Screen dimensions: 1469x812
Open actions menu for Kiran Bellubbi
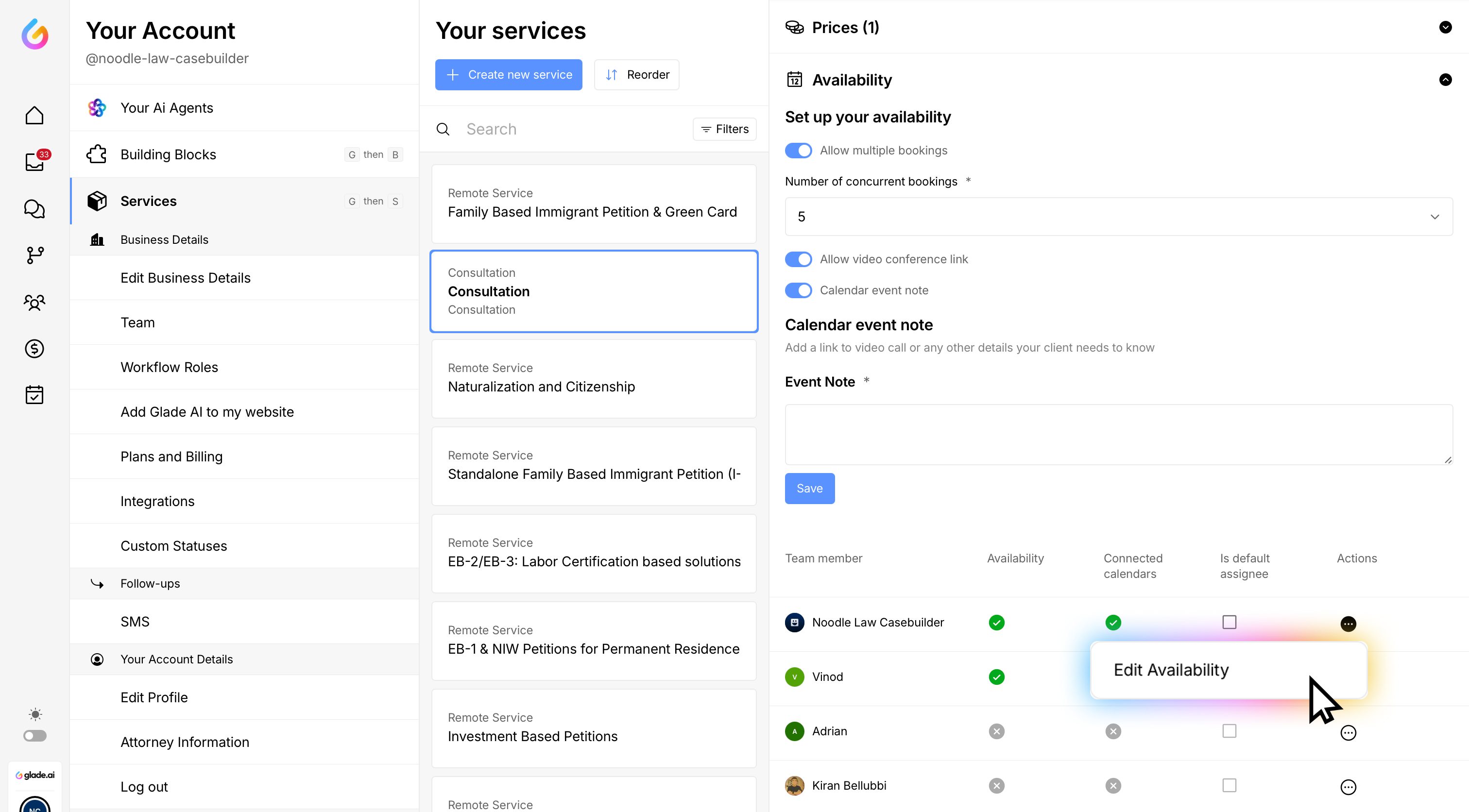point(1348,787)
